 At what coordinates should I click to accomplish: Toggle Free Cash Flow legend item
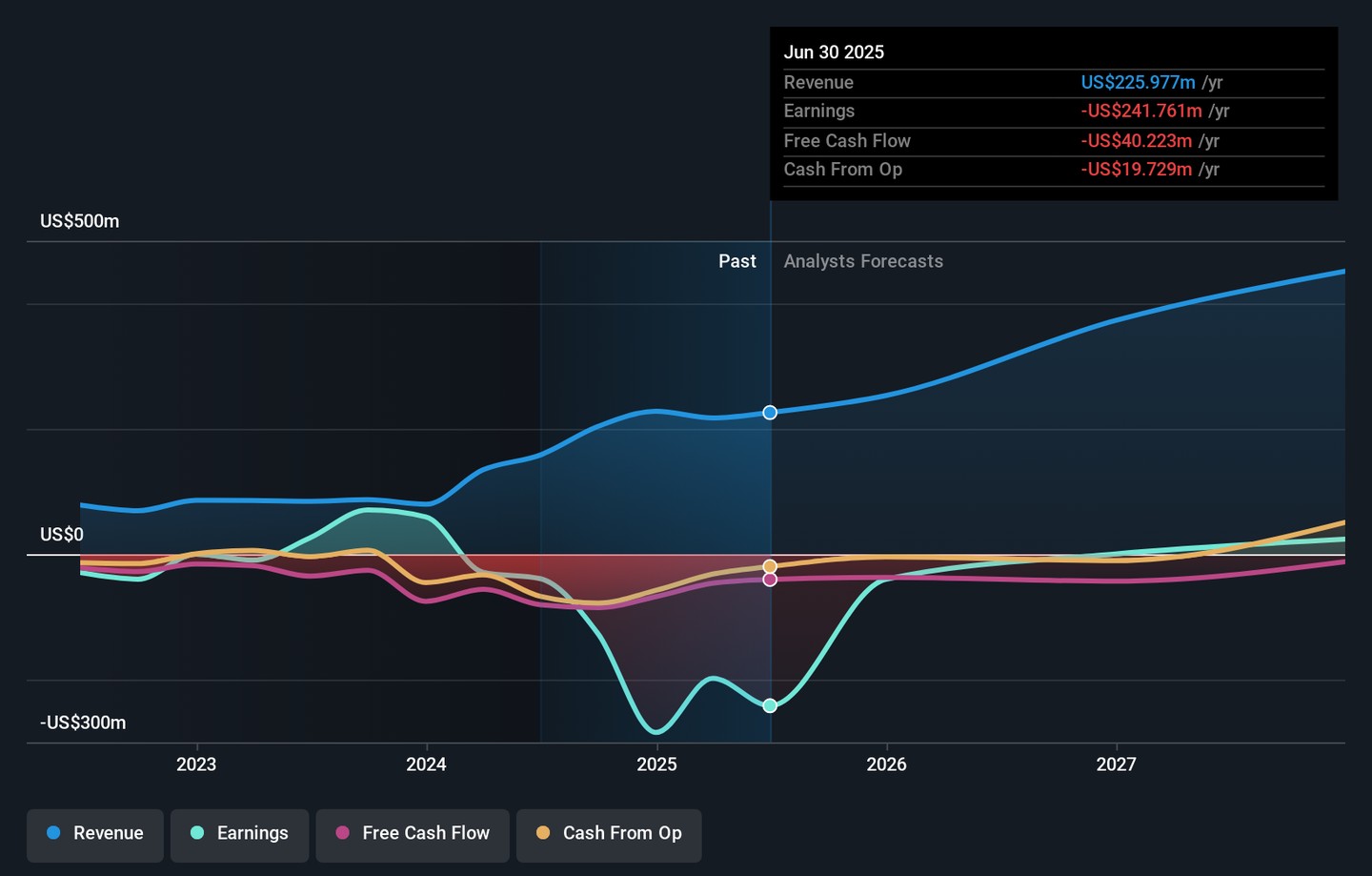[413, 834]
